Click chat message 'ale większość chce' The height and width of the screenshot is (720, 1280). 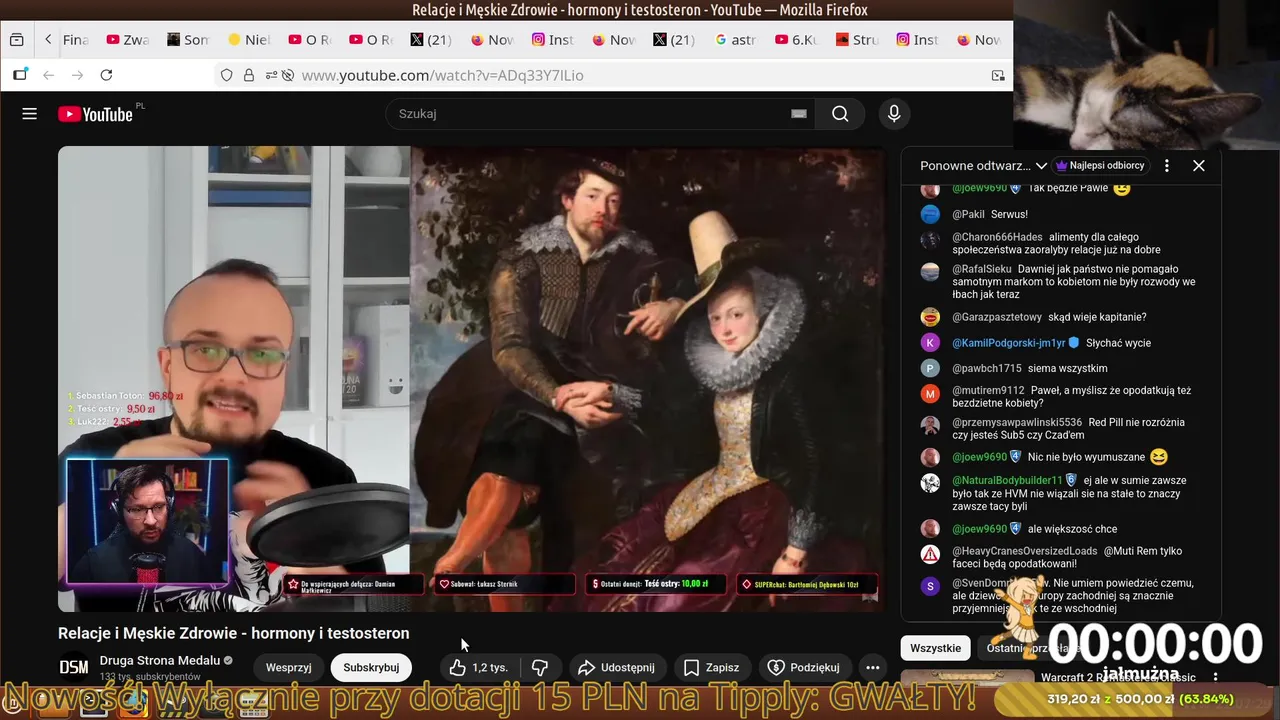click(x=1072, y=529)
